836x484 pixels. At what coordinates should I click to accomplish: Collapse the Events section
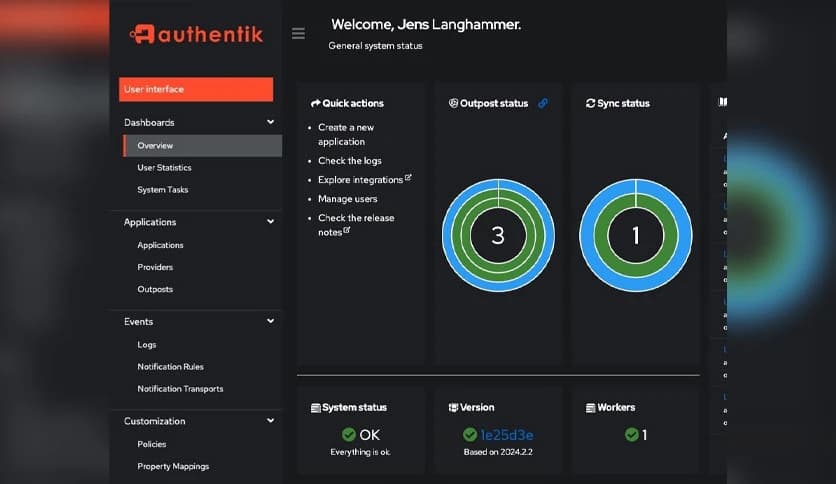point(270,321)
